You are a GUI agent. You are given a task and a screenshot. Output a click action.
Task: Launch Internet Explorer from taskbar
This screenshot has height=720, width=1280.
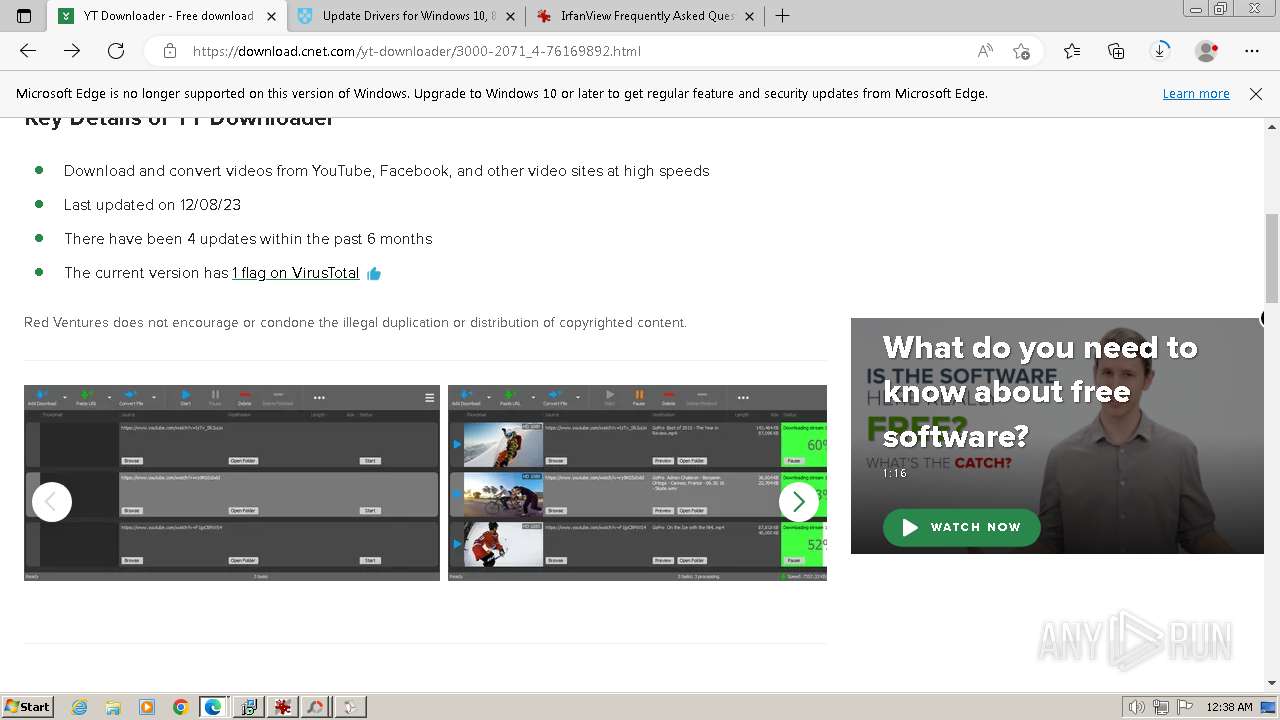(80, 707)
